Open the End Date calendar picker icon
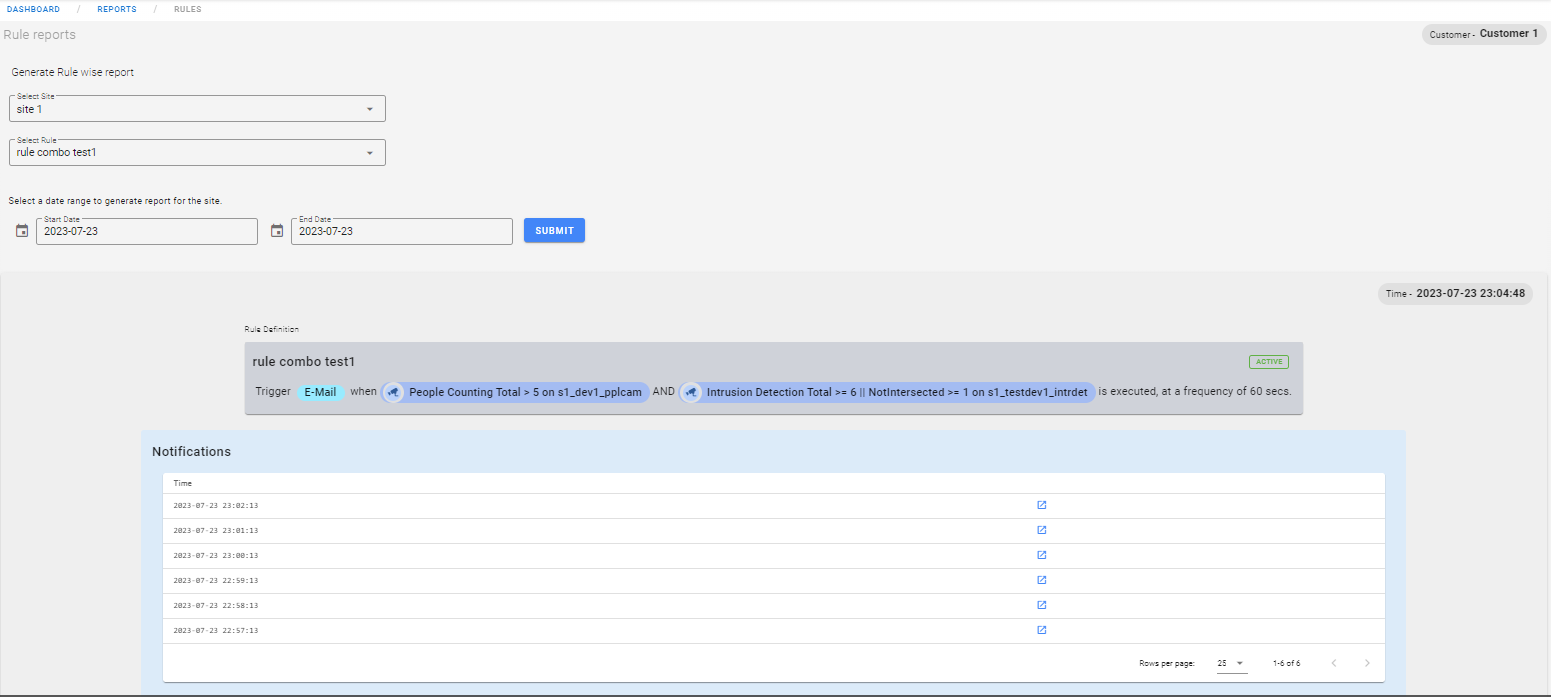1551x697 pixels. tap(277, 231)
